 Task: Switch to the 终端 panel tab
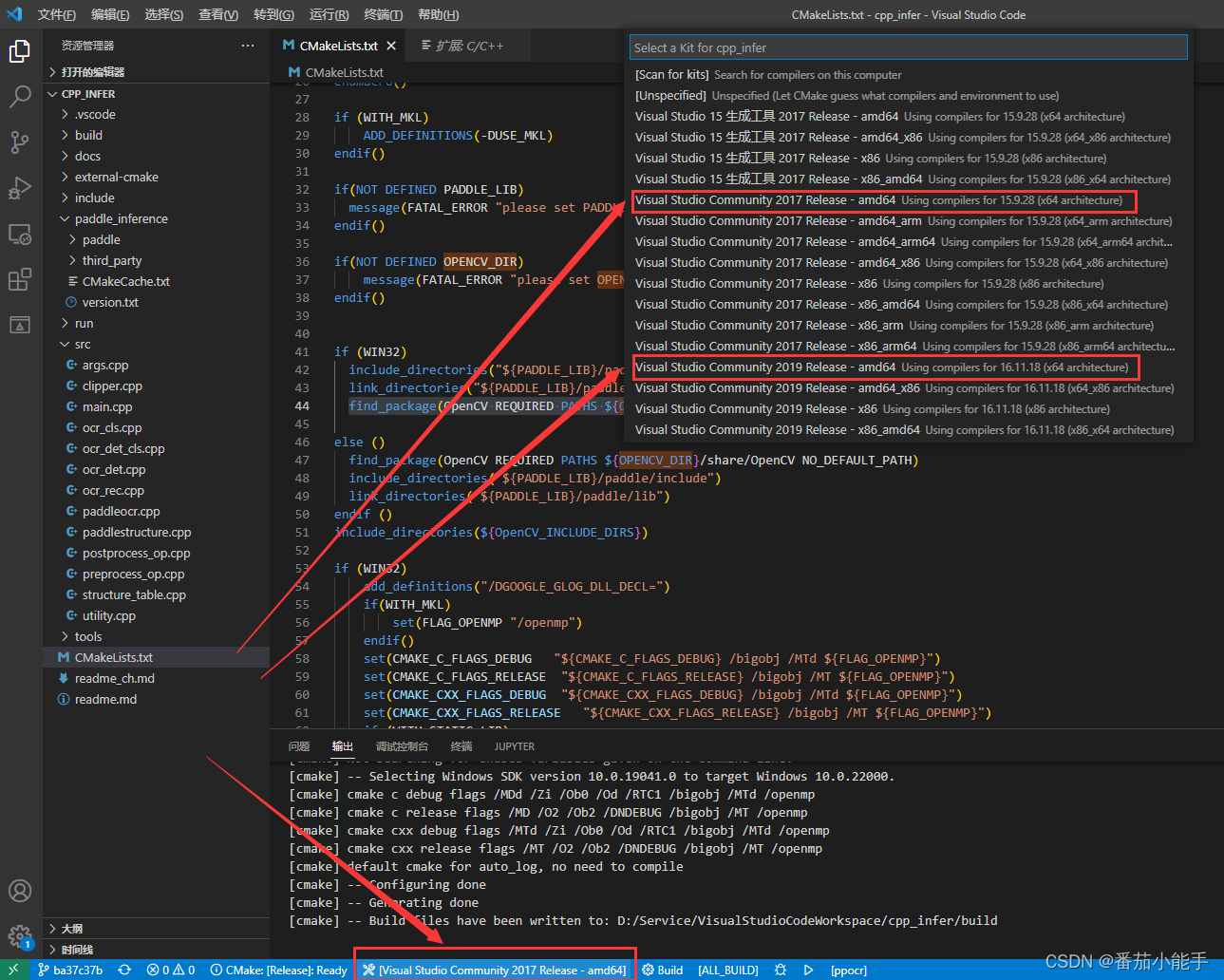coord(461,746)
